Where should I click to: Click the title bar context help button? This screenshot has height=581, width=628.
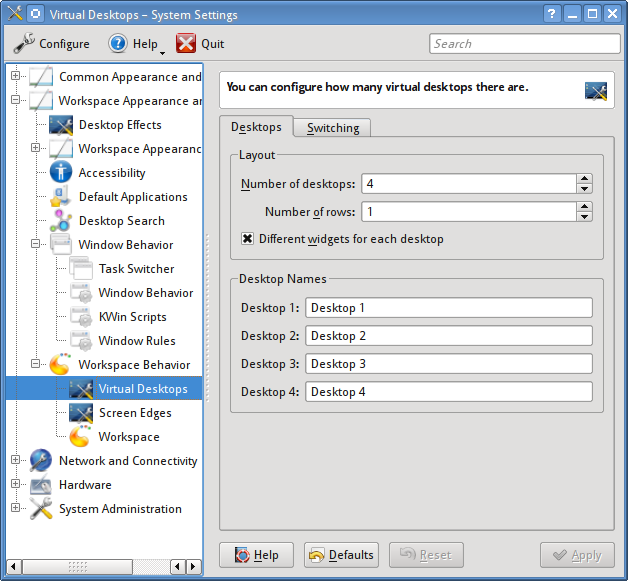(x=552, y=14)
